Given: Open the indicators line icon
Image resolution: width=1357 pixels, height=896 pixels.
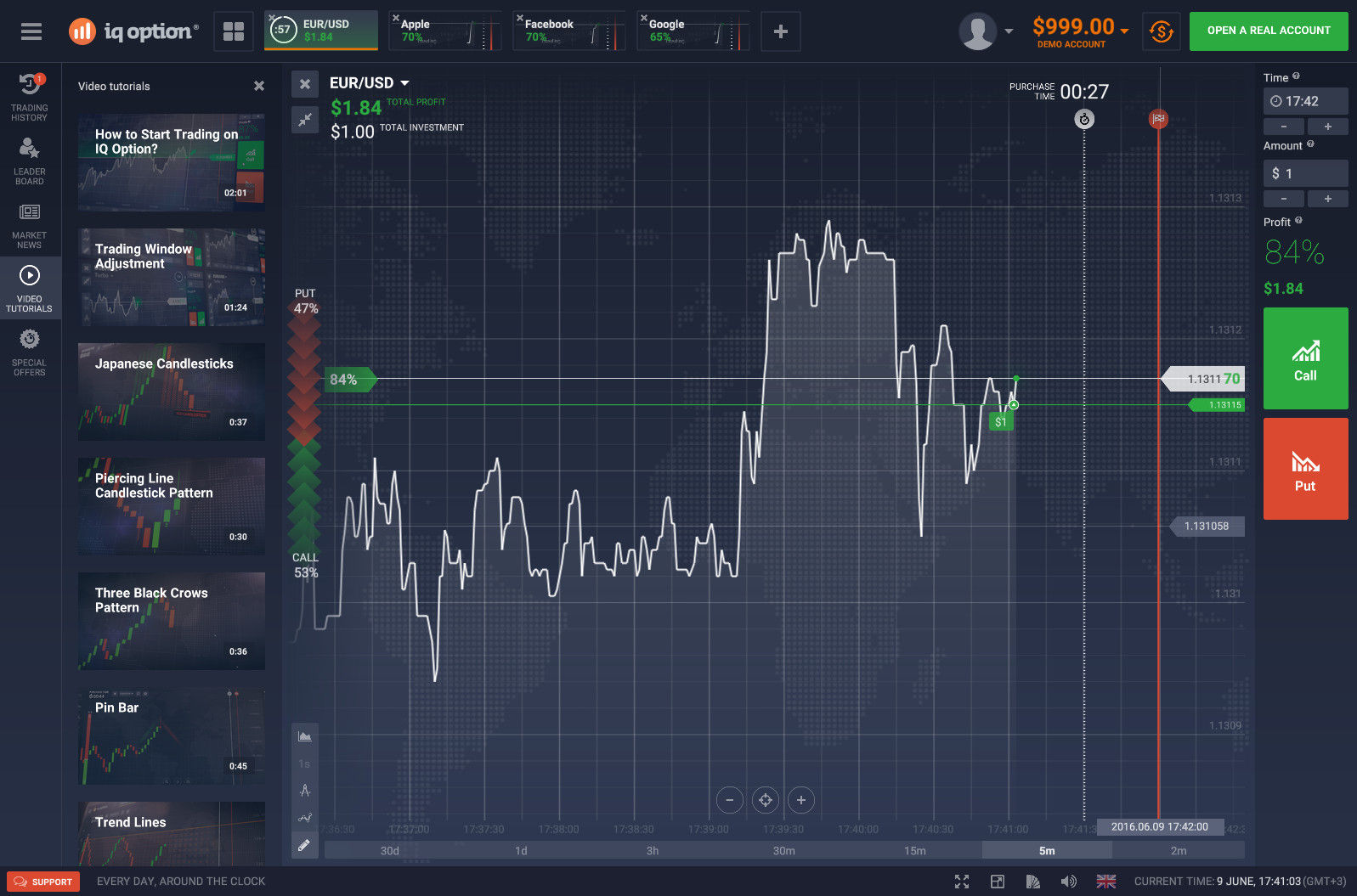Looking at the screenshot, I should pos(305,818).
